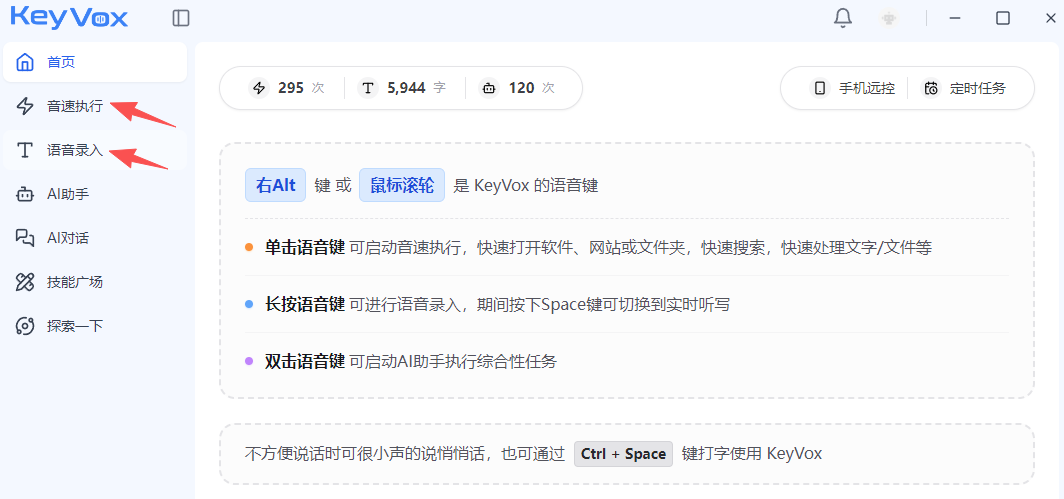Click the 5,944 字 statistic

[x=402, y=88]
